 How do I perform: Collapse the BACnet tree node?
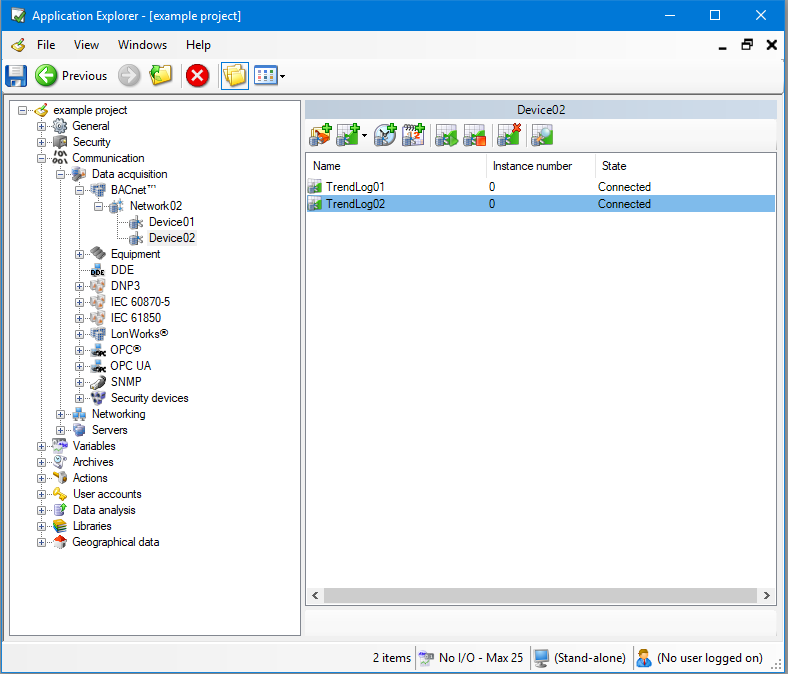(80, 190)
